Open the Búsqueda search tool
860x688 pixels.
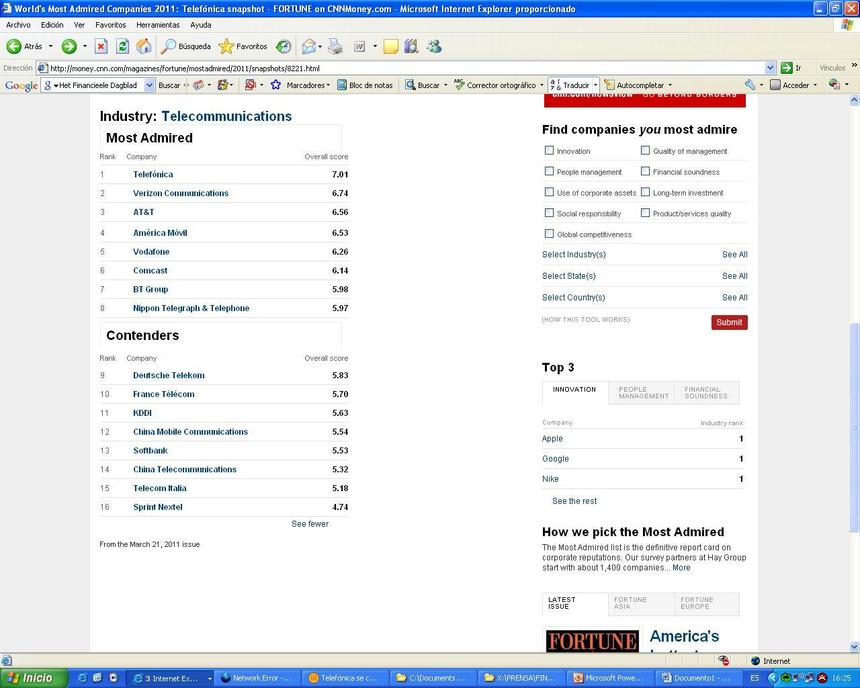[186, 46]
